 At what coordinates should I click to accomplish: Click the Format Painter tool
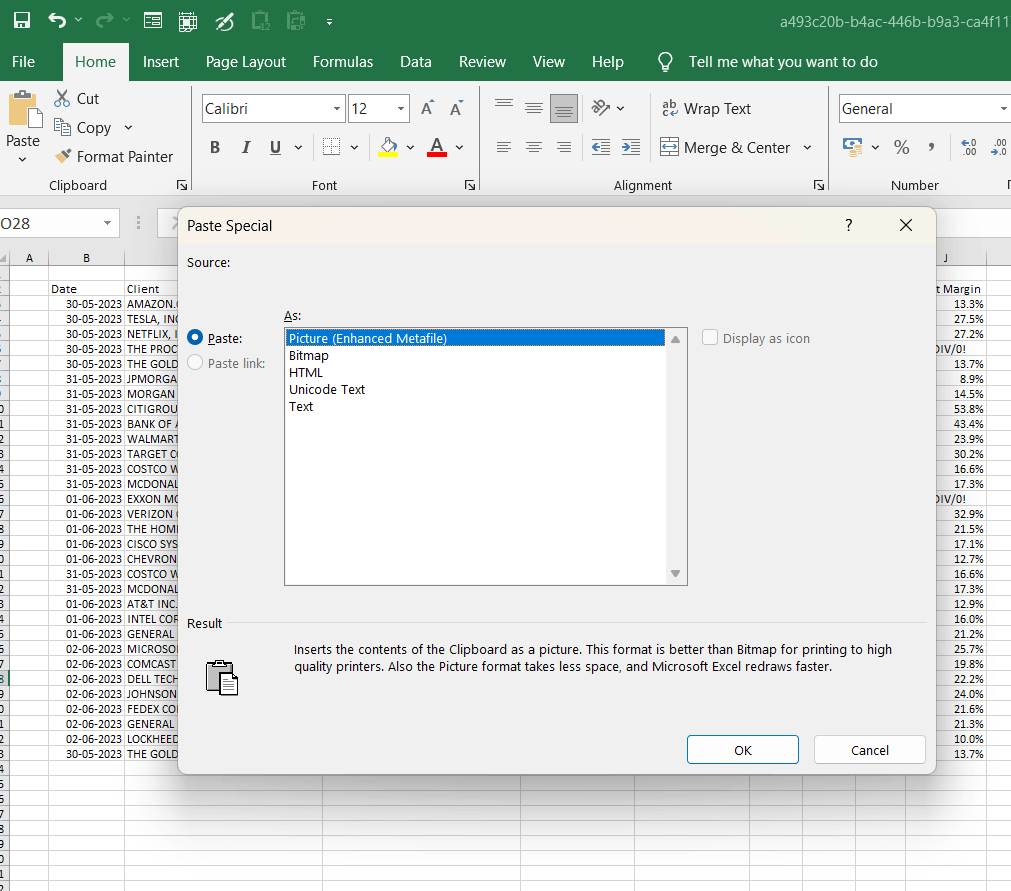(113, 156)
